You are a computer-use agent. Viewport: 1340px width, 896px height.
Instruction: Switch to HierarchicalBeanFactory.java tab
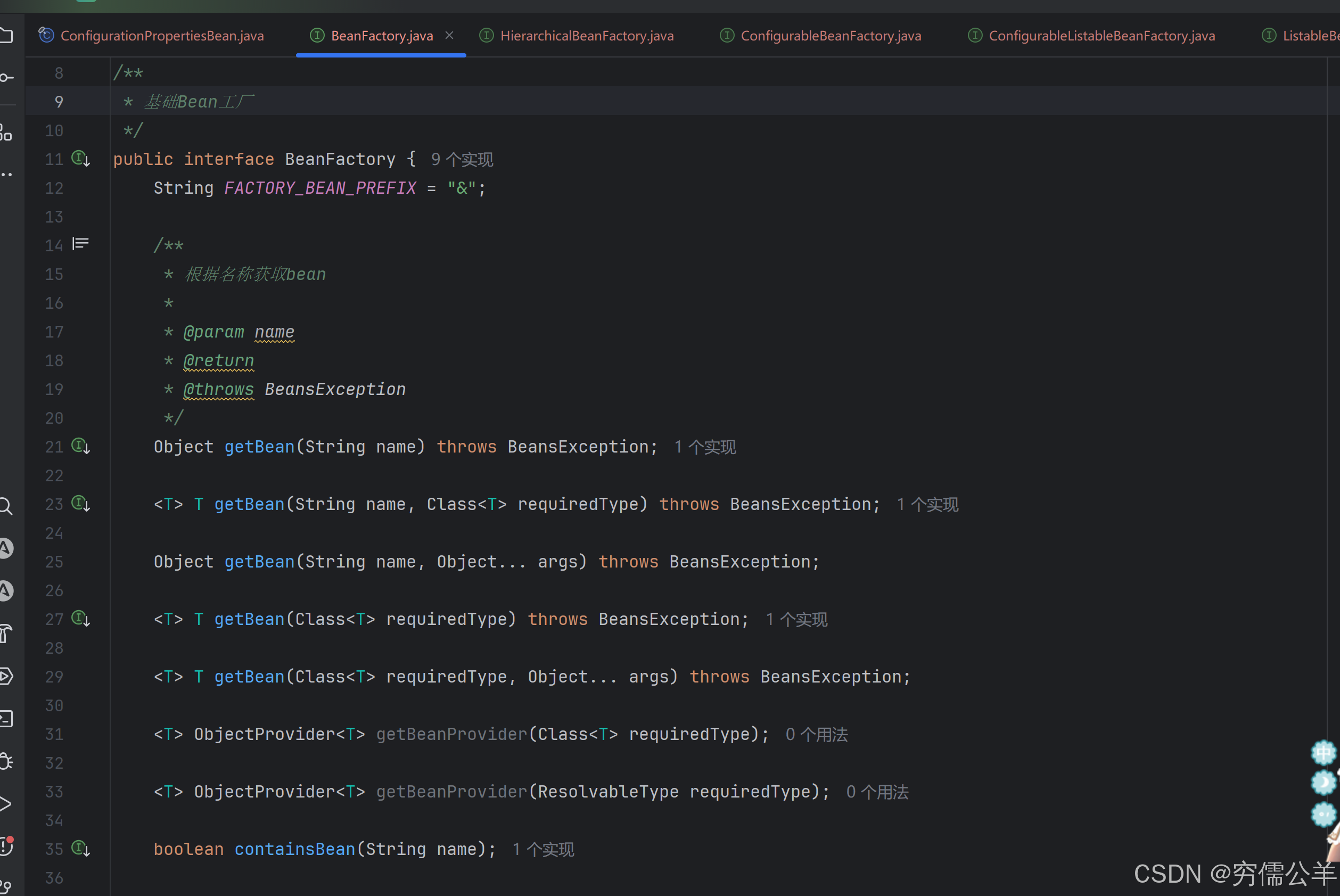point(586,36)
